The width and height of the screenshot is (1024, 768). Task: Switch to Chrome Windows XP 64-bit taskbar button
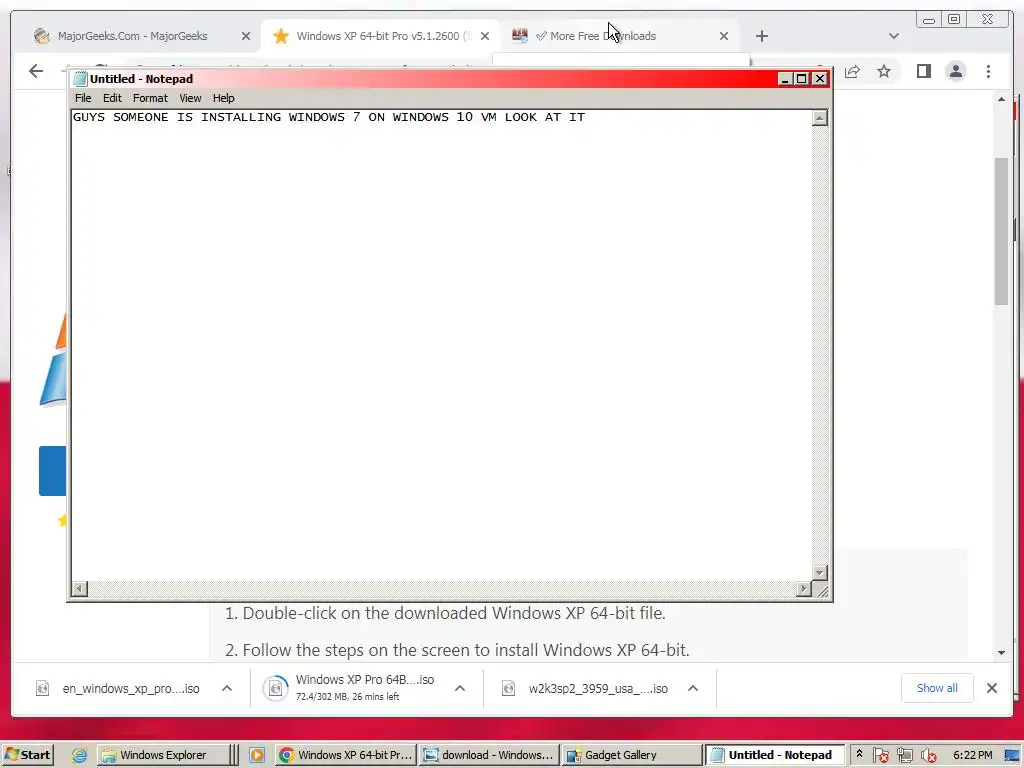click(346, 755)
